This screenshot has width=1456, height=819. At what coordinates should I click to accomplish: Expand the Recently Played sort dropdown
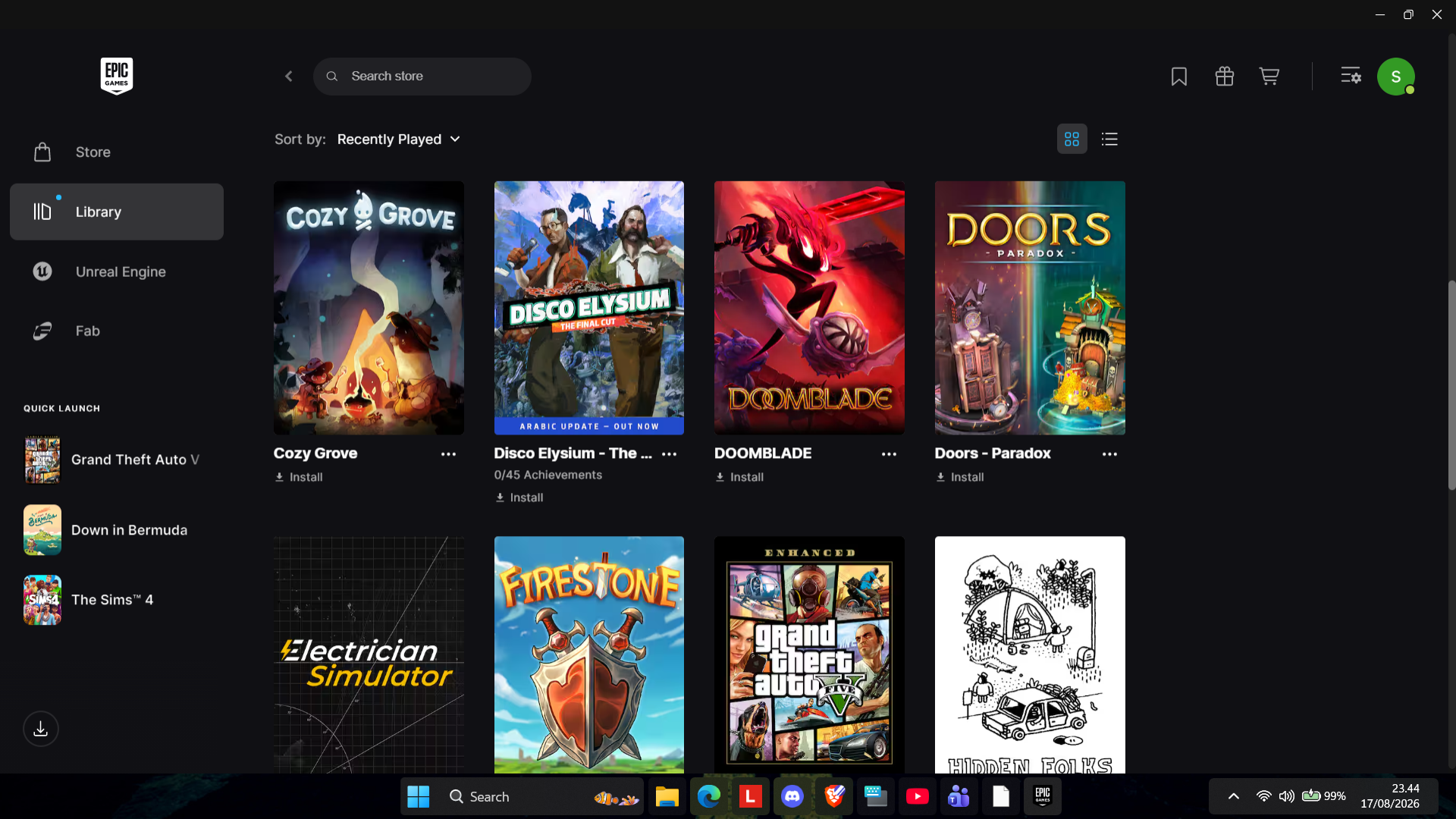coord(399,140)
